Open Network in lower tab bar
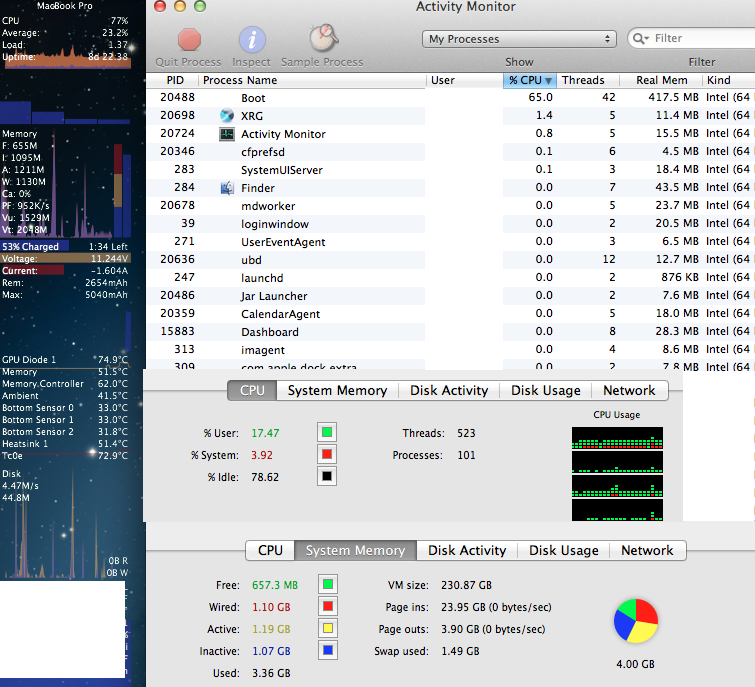The height and width of the screenshot is (687, 755). pos(647,550)
